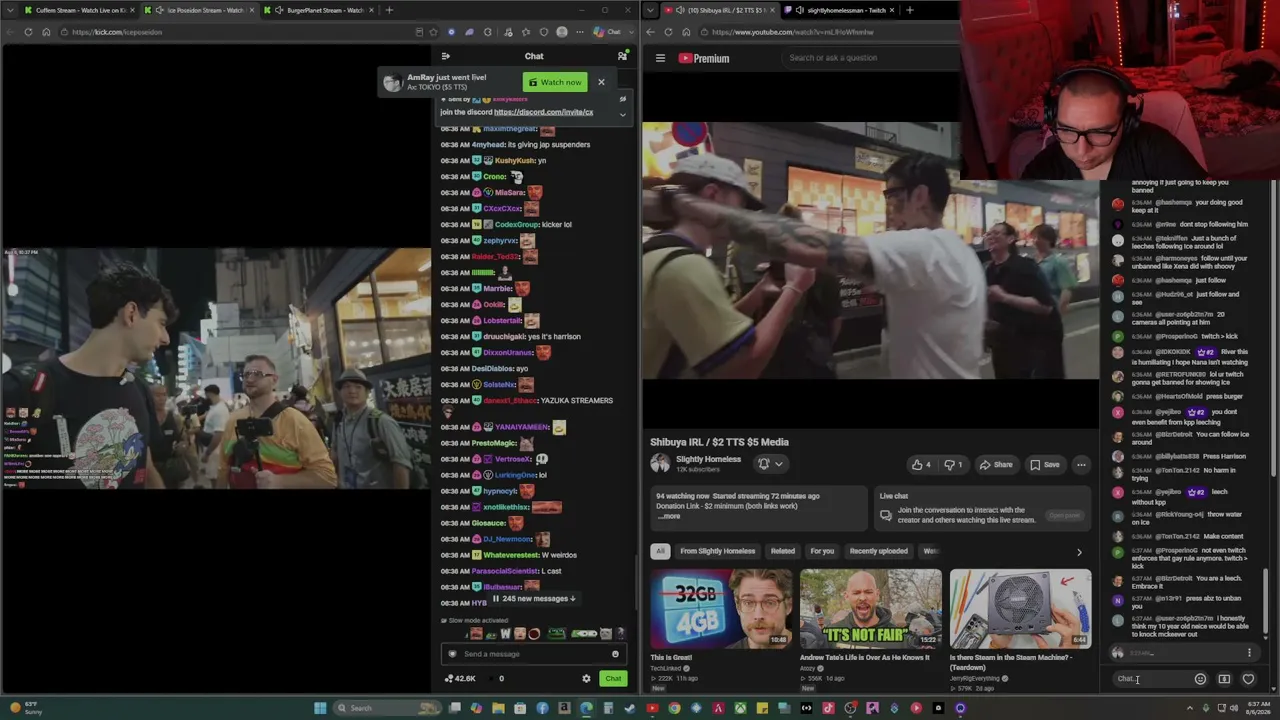This screenshot has height=720, width=1280.
Task: Open YouTube live chat emoji picker
Action: click(x=1200, y=679)
